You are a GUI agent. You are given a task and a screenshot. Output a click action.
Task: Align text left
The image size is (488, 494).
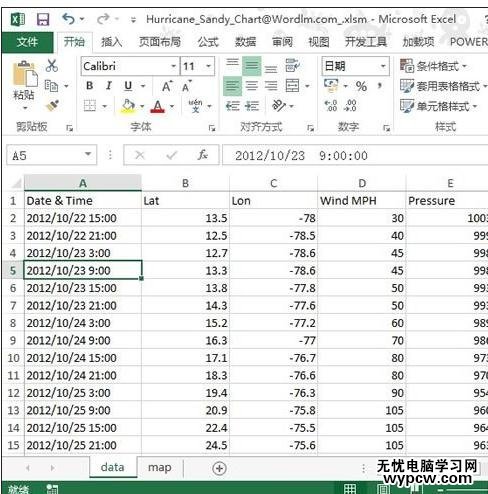click(x=232, y=86)
